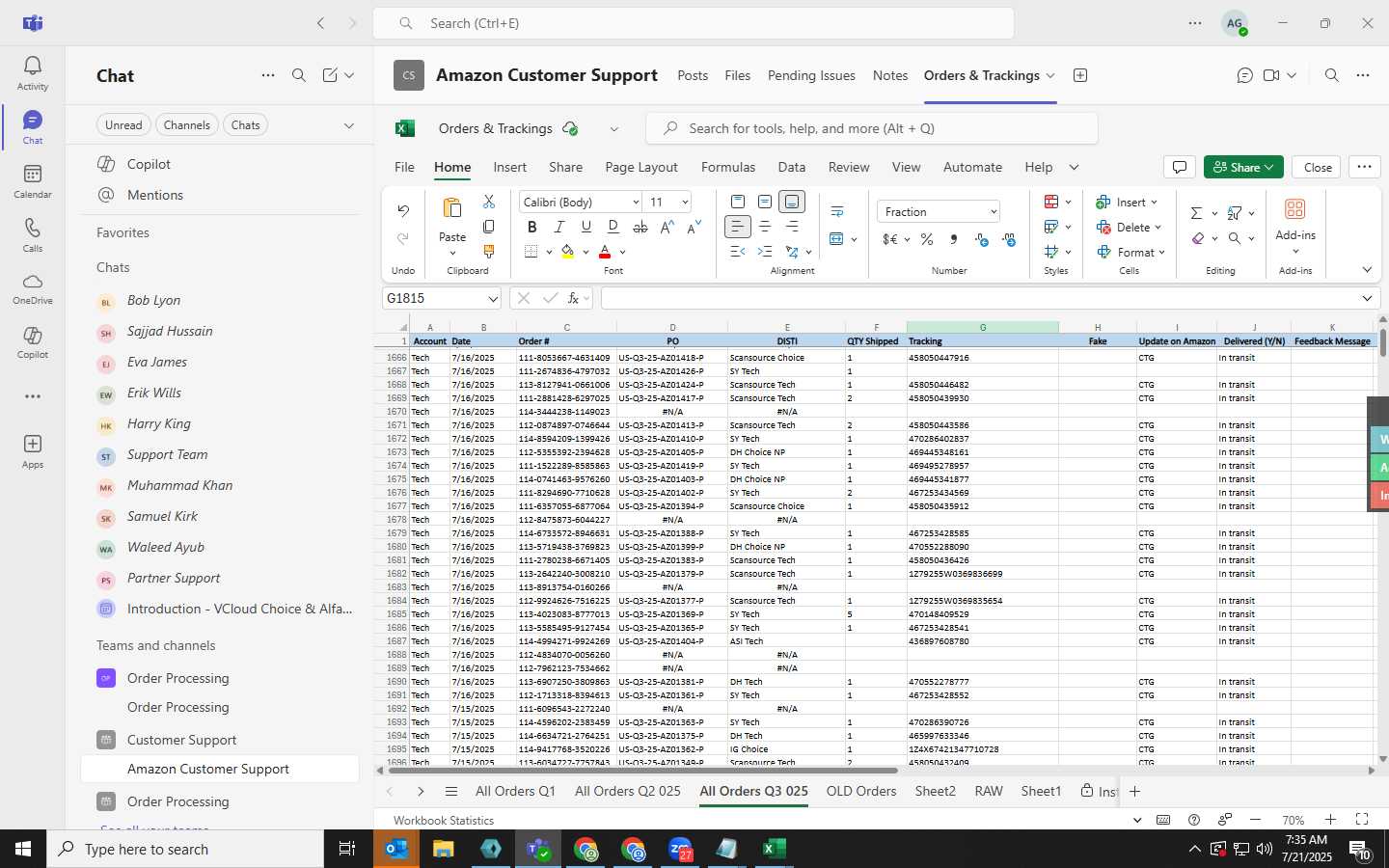This screenshot has height=868, width=1389.
Task: Search within the chat list
Action: coord(299,75)
